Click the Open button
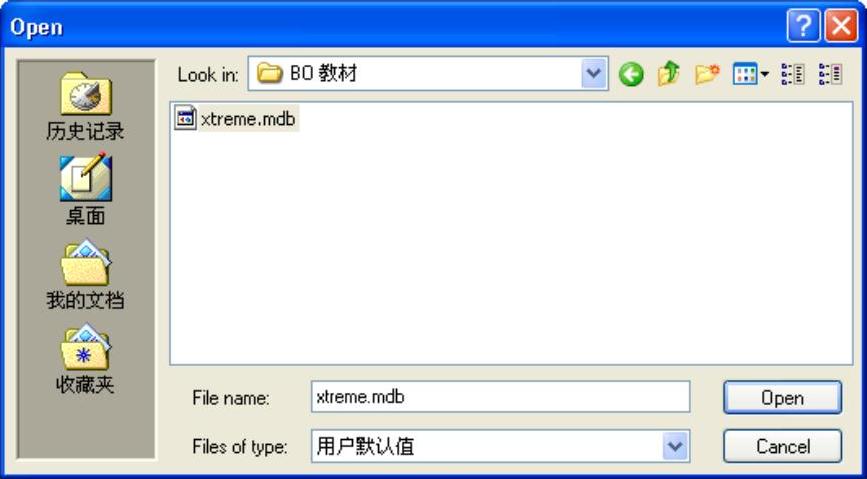 coord(782,397)
